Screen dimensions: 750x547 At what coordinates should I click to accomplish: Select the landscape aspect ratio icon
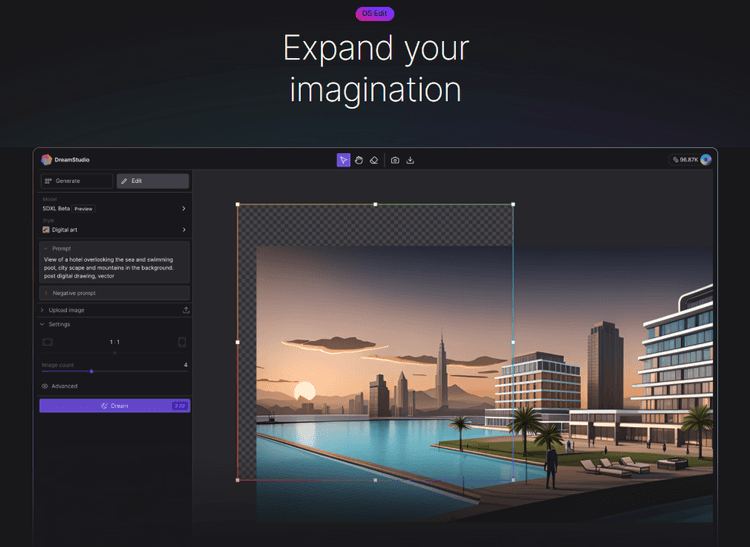[47, 342]
